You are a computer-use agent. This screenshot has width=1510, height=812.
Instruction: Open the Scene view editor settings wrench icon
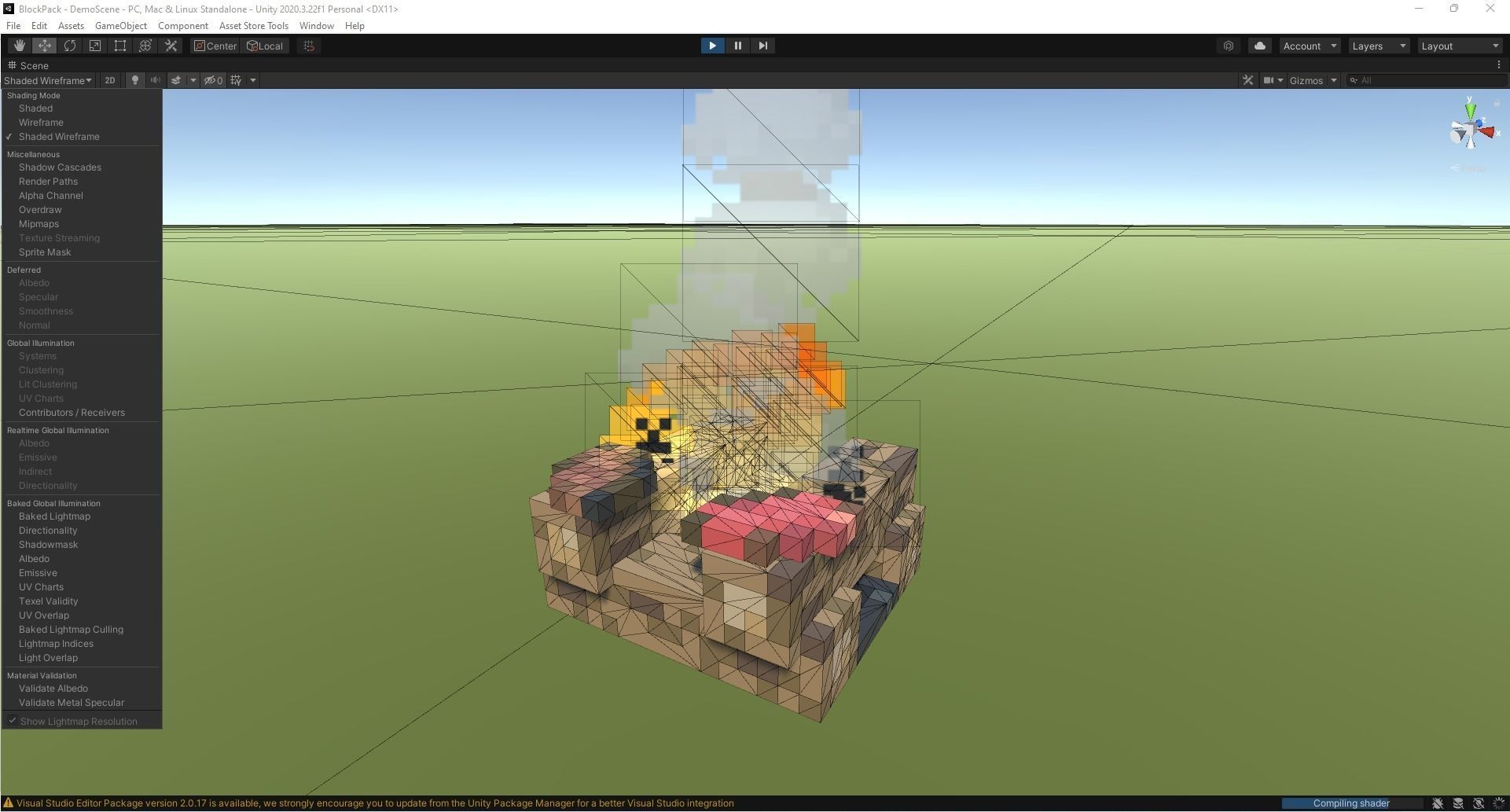1248,79
